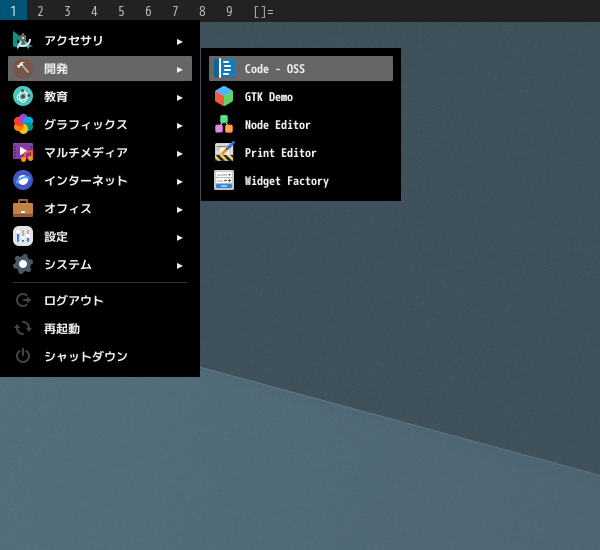The image size is (600, 550).
Task: Select the 開発 menu entry
Action: pyautogui.click(x=100, y=69)
